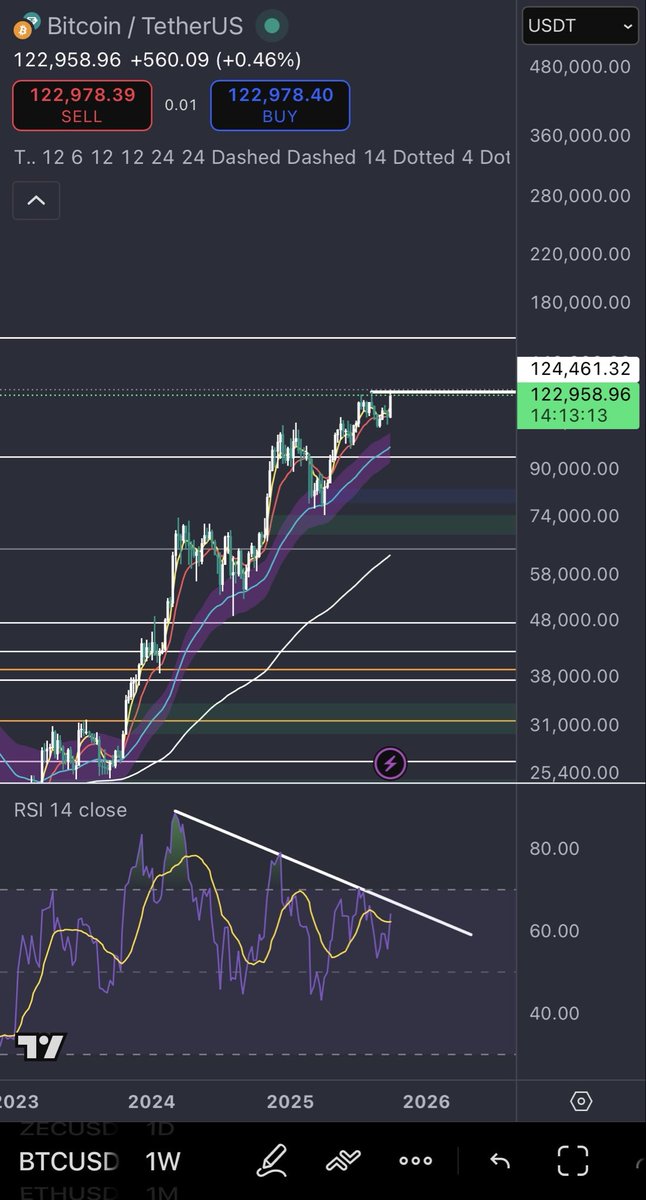Tap the Bitcoin symbol logo
Image resolution: width=646 pixels, height=1200 pixels.
[x=29, y=25]
